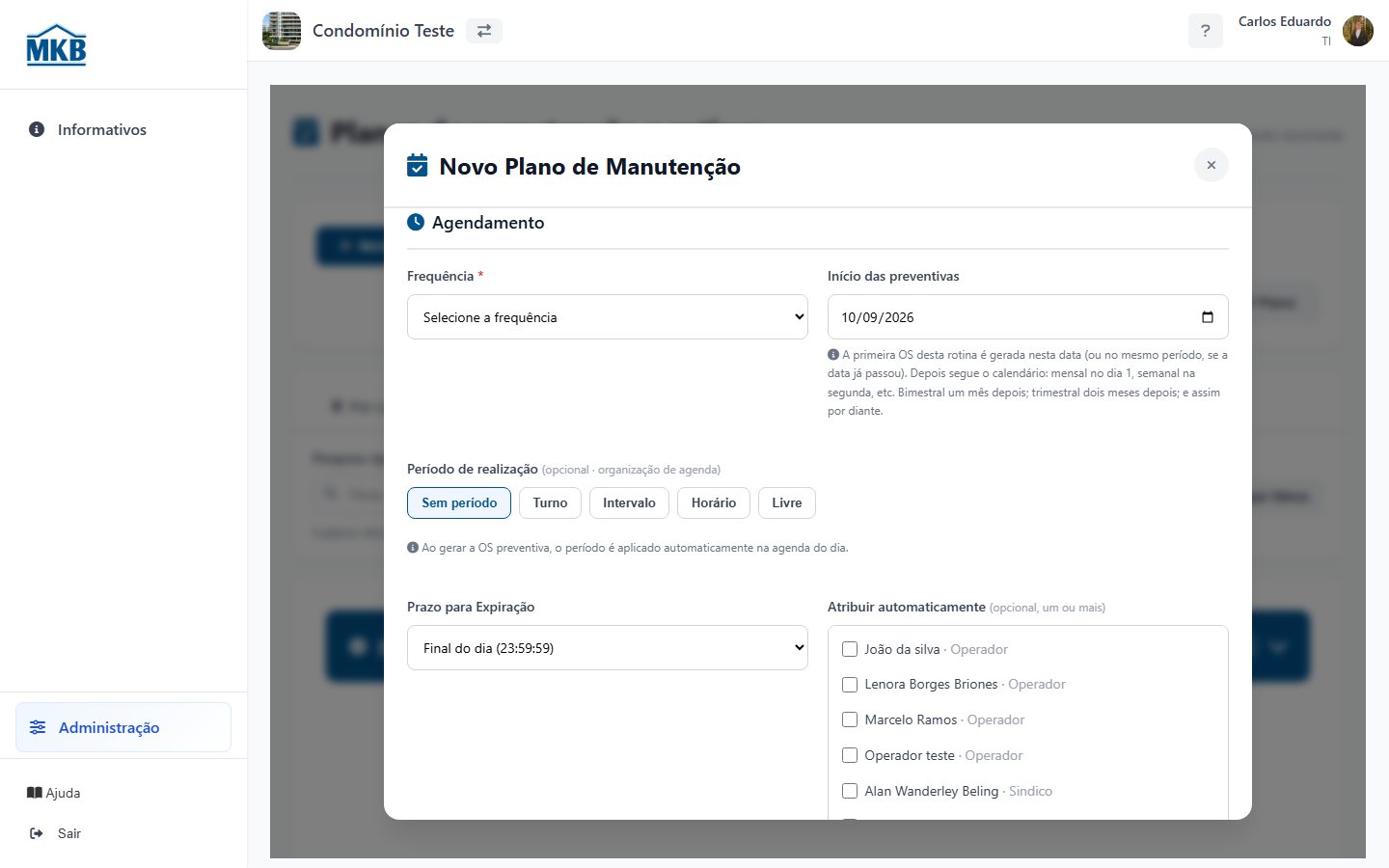
Task: Open the date picker calendar icon
Action: (1208, 317)
